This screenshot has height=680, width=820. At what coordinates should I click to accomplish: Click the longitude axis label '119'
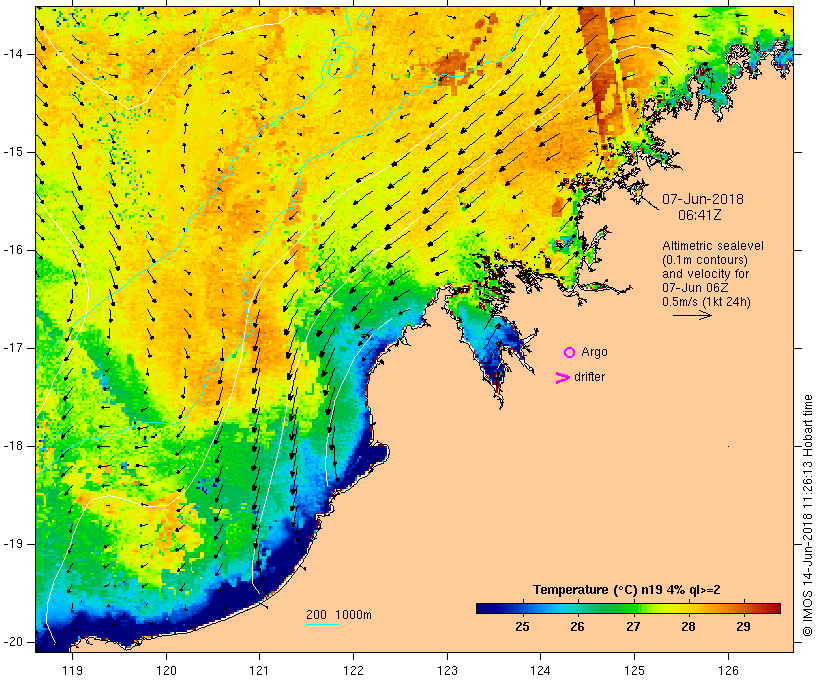click(x=72, y=670)
